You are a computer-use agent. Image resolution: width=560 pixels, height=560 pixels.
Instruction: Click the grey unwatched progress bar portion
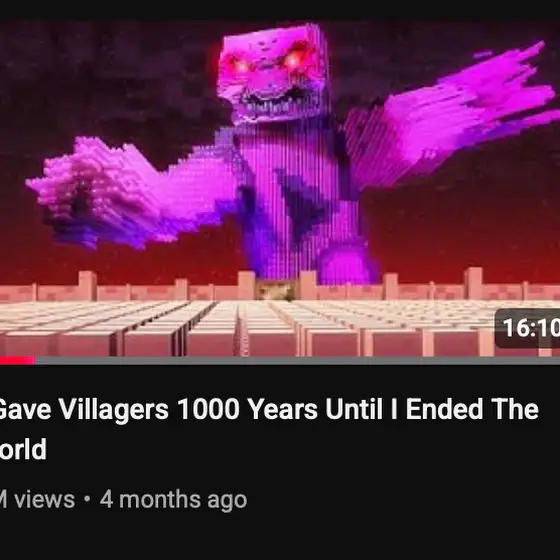pyautogui.click(x=298, y=360)
